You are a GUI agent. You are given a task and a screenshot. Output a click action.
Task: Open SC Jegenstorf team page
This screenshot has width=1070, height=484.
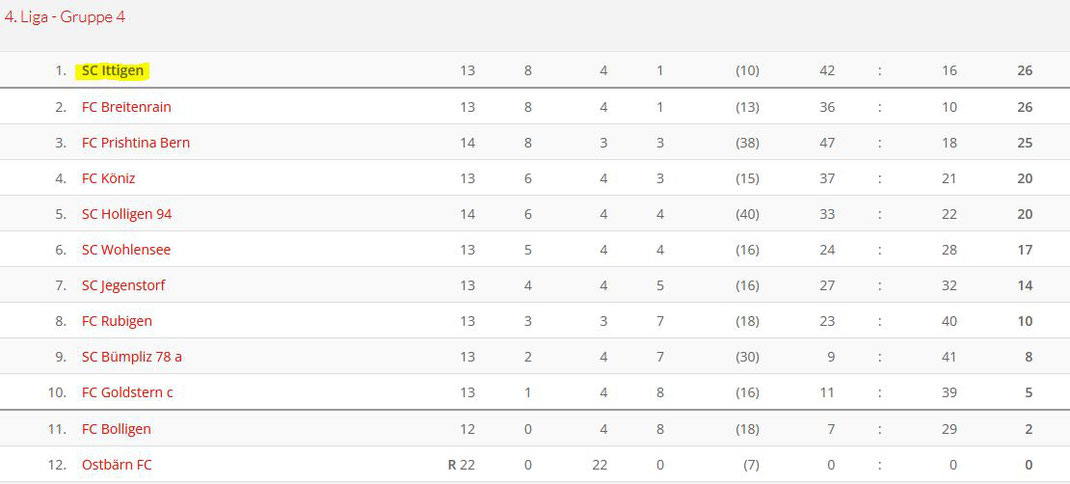coord(124,285)
